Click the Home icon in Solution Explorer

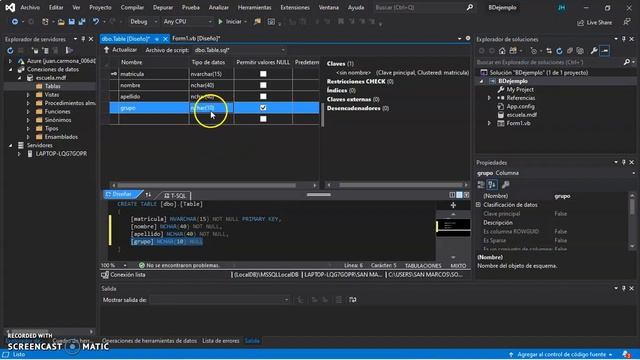(502, 51)
